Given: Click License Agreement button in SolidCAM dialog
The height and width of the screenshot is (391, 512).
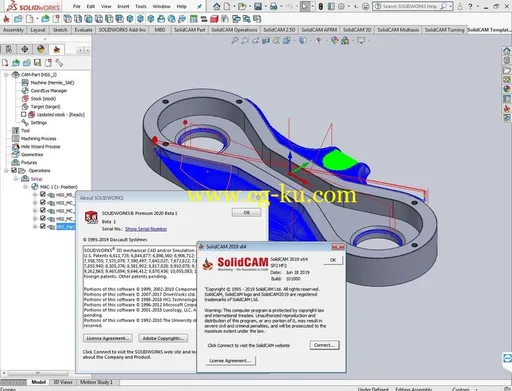Looking at the screenshot, I should [x=230, y=361].
